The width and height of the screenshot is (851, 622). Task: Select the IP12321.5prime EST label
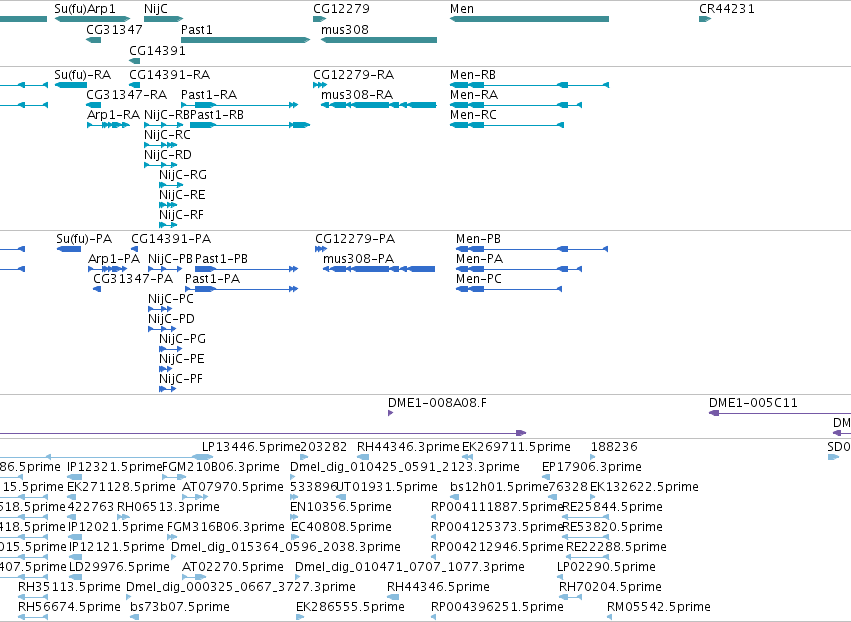pos(115,467)
